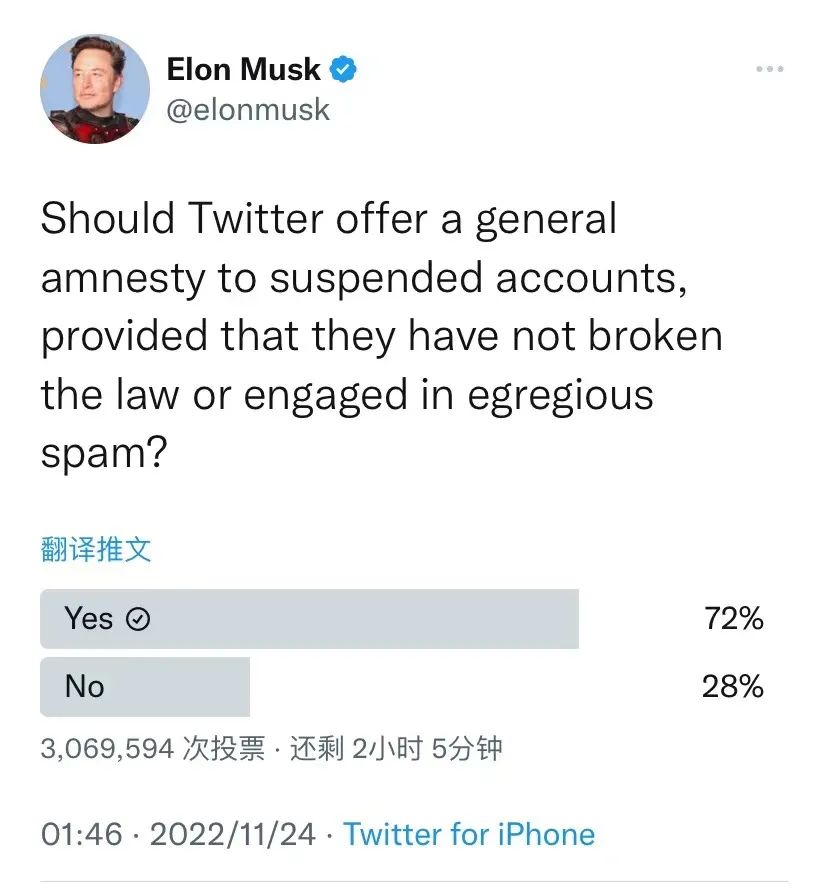
Task: Click the word "egregious" in the tweet
Action: [560, 395]
